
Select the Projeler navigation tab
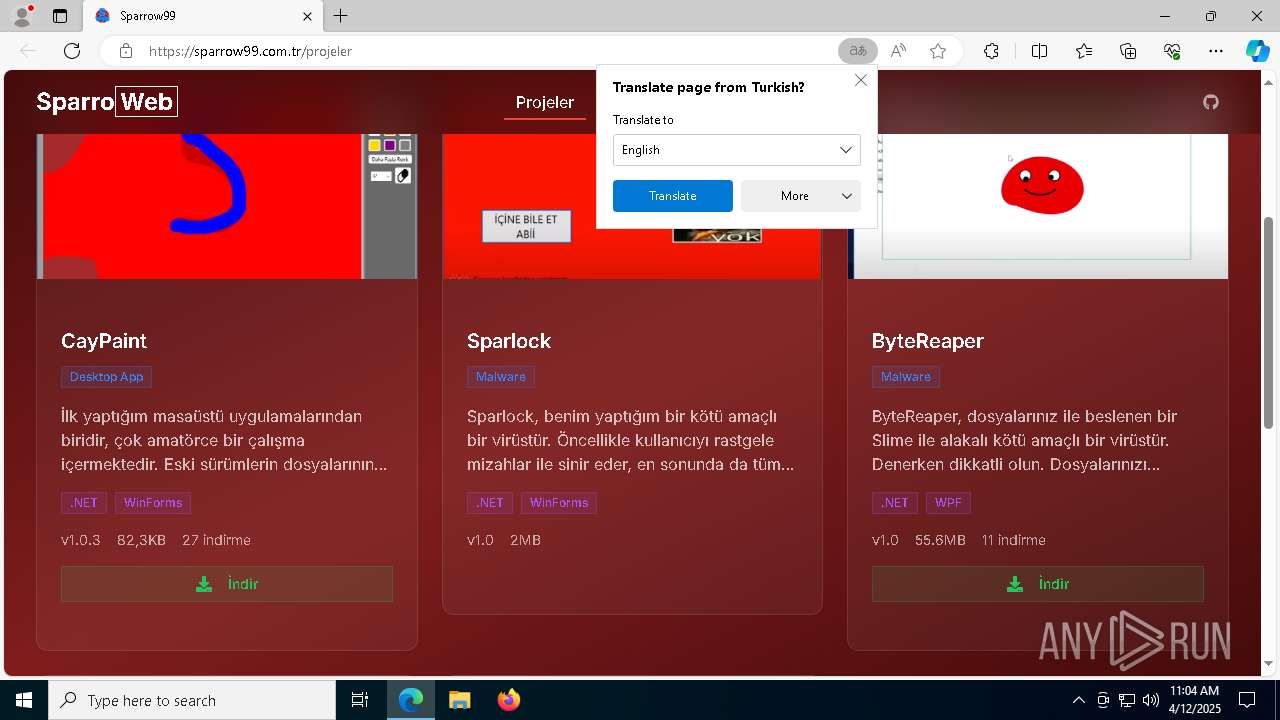click(545, 102)
